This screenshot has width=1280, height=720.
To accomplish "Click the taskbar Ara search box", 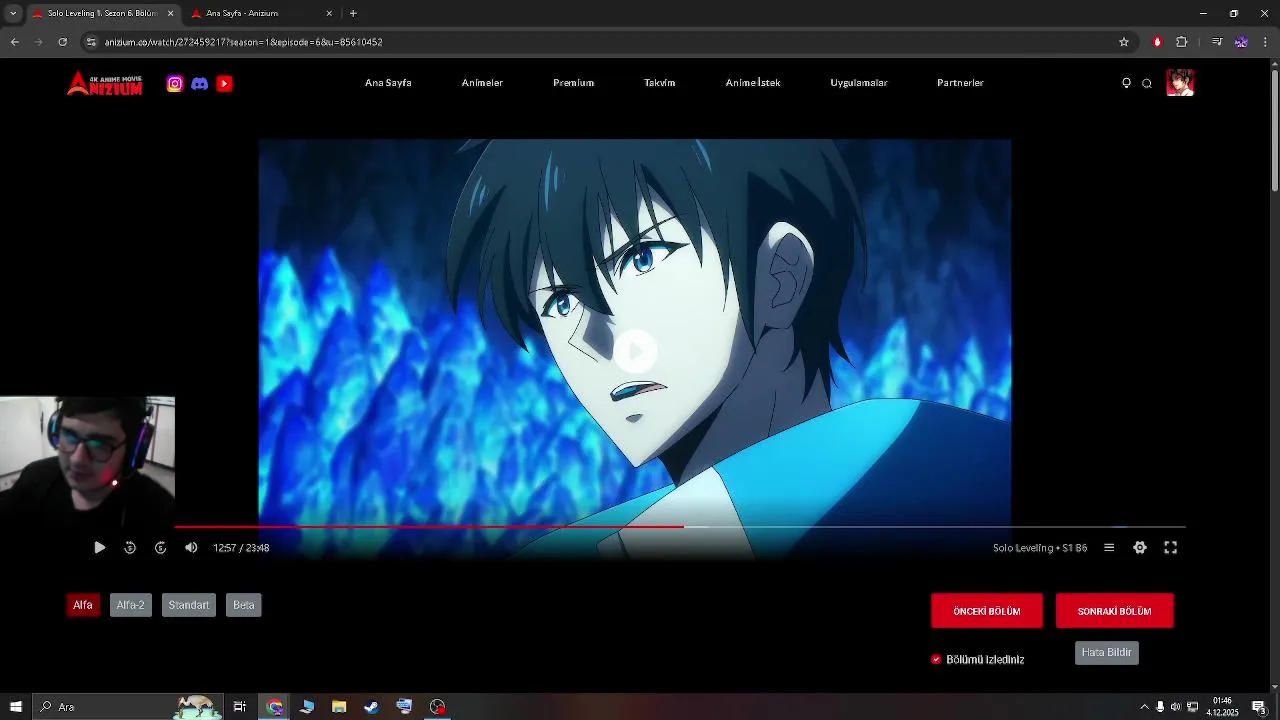I will click(x=127, y=707).
